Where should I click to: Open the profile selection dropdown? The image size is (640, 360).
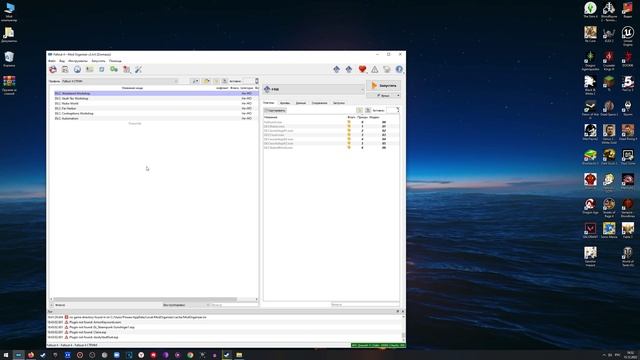(120, 81)
